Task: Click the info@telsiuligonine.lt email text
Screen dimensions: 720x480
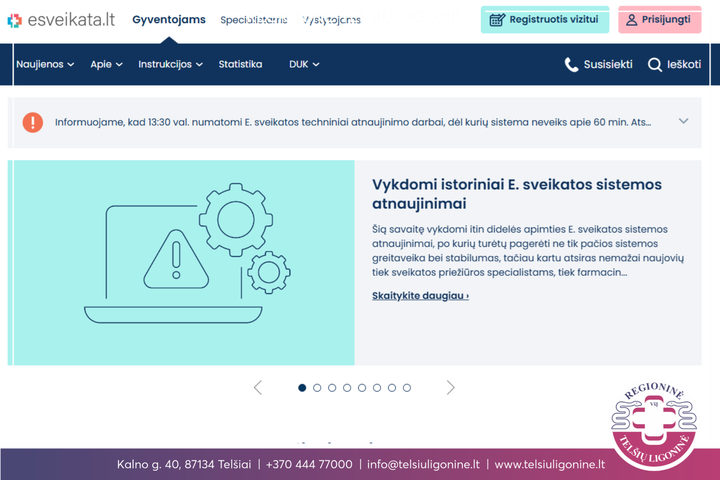Action: [x=423, y=464]
